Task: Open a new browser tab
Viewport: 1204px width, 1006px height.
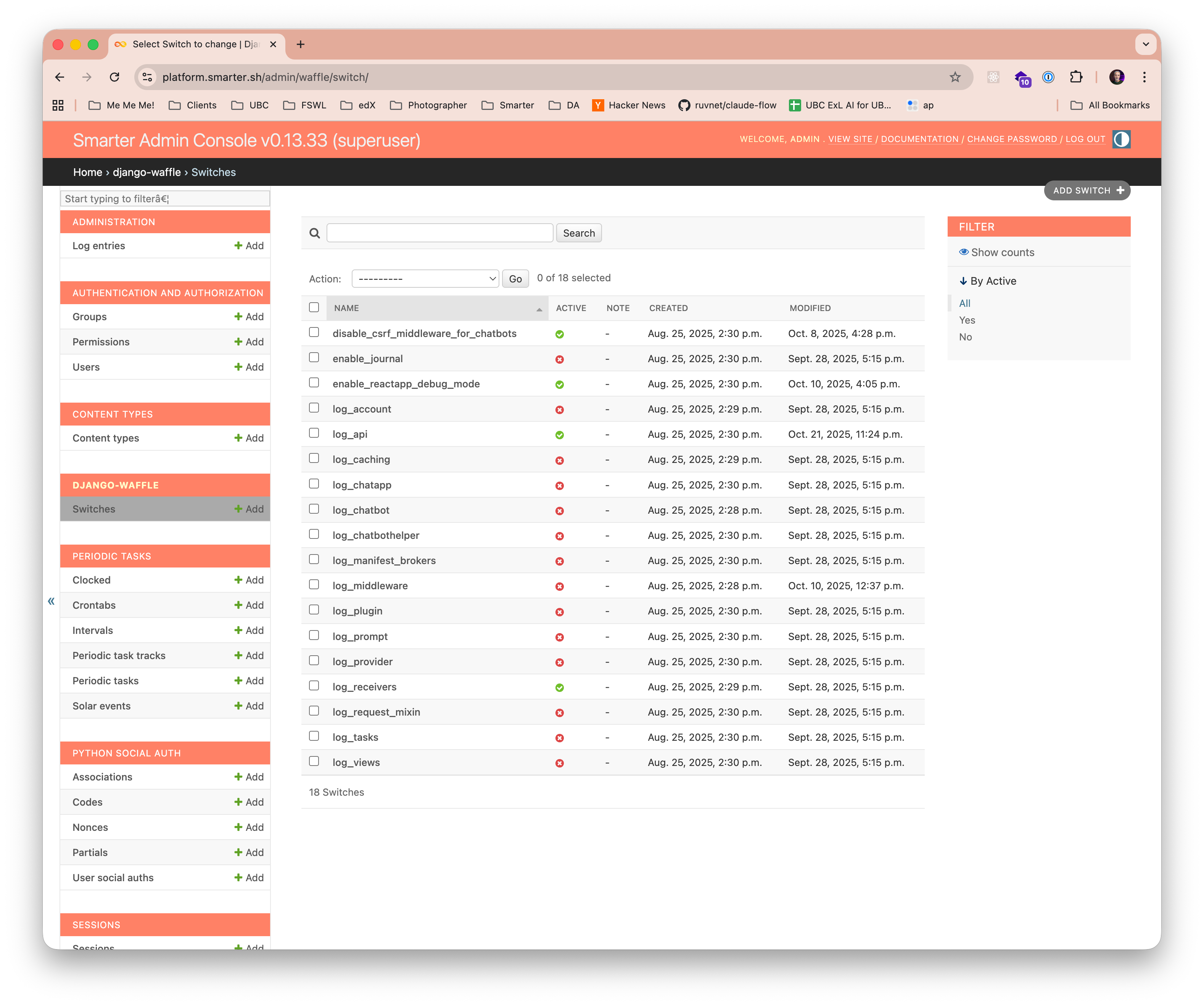Action: [x=300, y=44]
